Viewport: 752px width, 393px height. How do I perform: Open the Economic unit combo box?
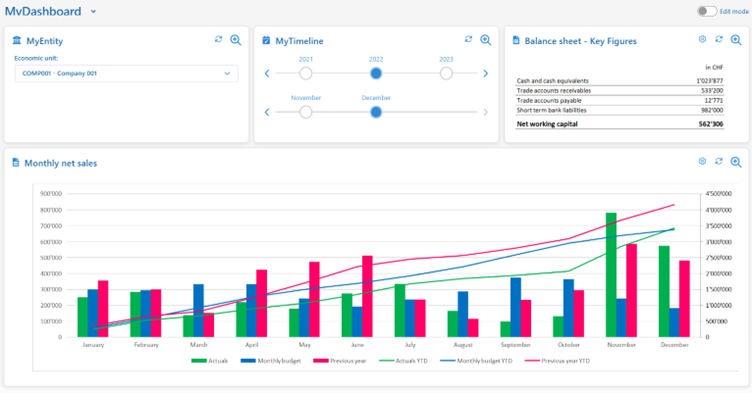click(x=126, y=73)
